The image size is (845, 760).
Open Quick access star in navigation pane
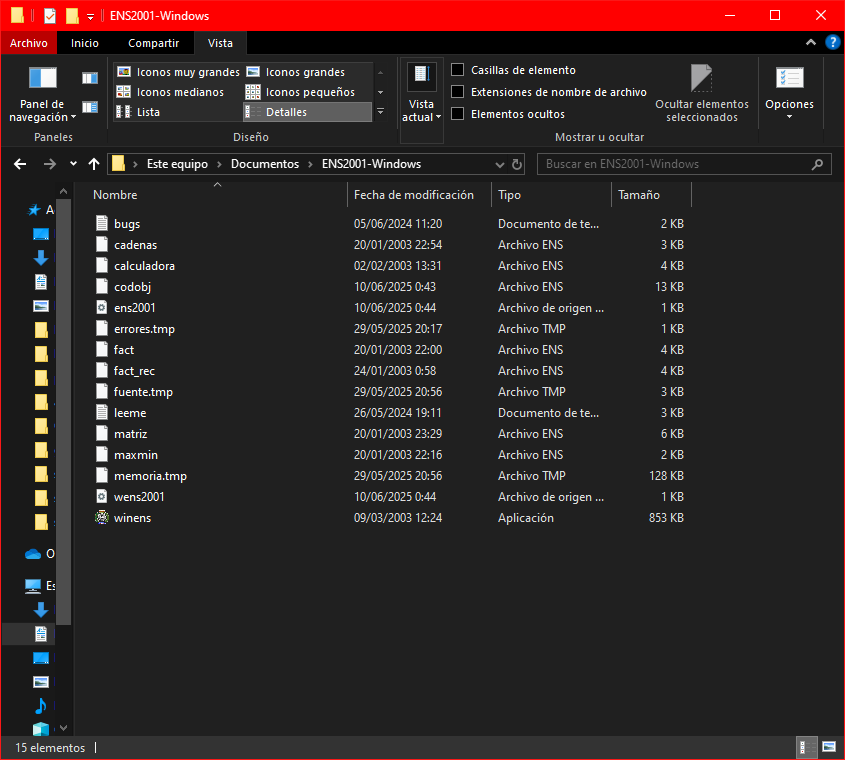click(x=34, y=210)
